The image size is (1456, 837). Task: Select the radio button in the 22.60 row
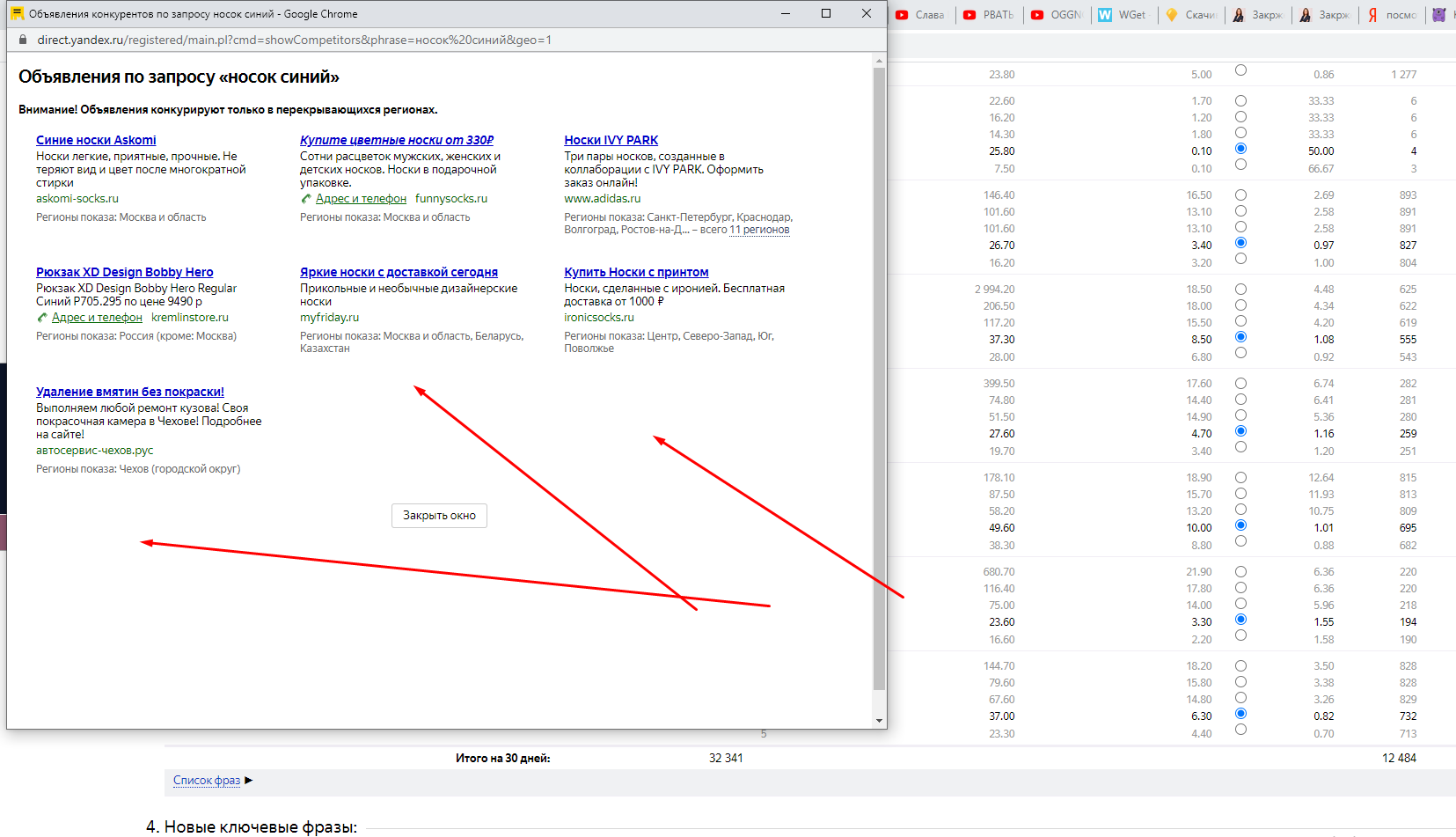pyautogui.click(x=1240, y=100)
